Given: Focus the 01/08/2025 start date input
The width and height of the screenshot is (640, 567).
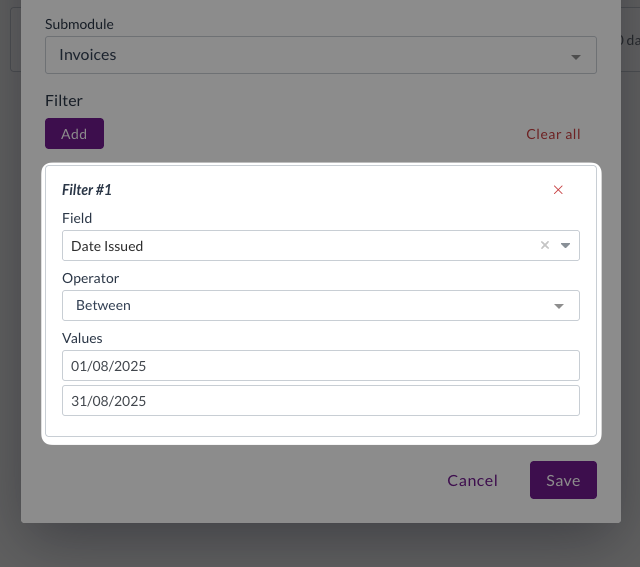Looking at the screenshot, I should 320,366.
